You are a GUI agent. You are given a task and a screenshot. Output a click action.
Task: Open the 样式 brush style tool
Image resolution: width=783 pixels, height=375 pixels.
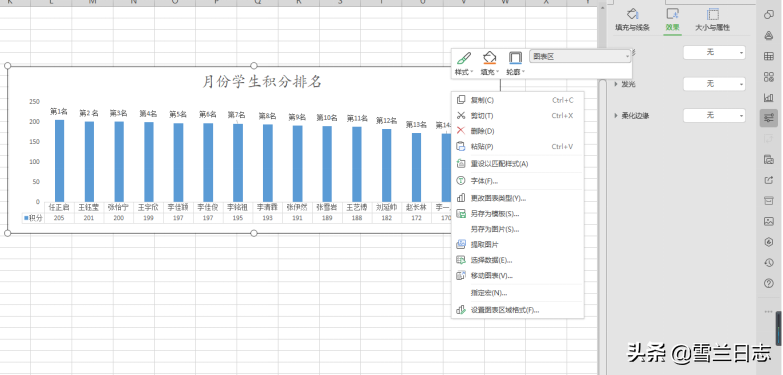464,63
